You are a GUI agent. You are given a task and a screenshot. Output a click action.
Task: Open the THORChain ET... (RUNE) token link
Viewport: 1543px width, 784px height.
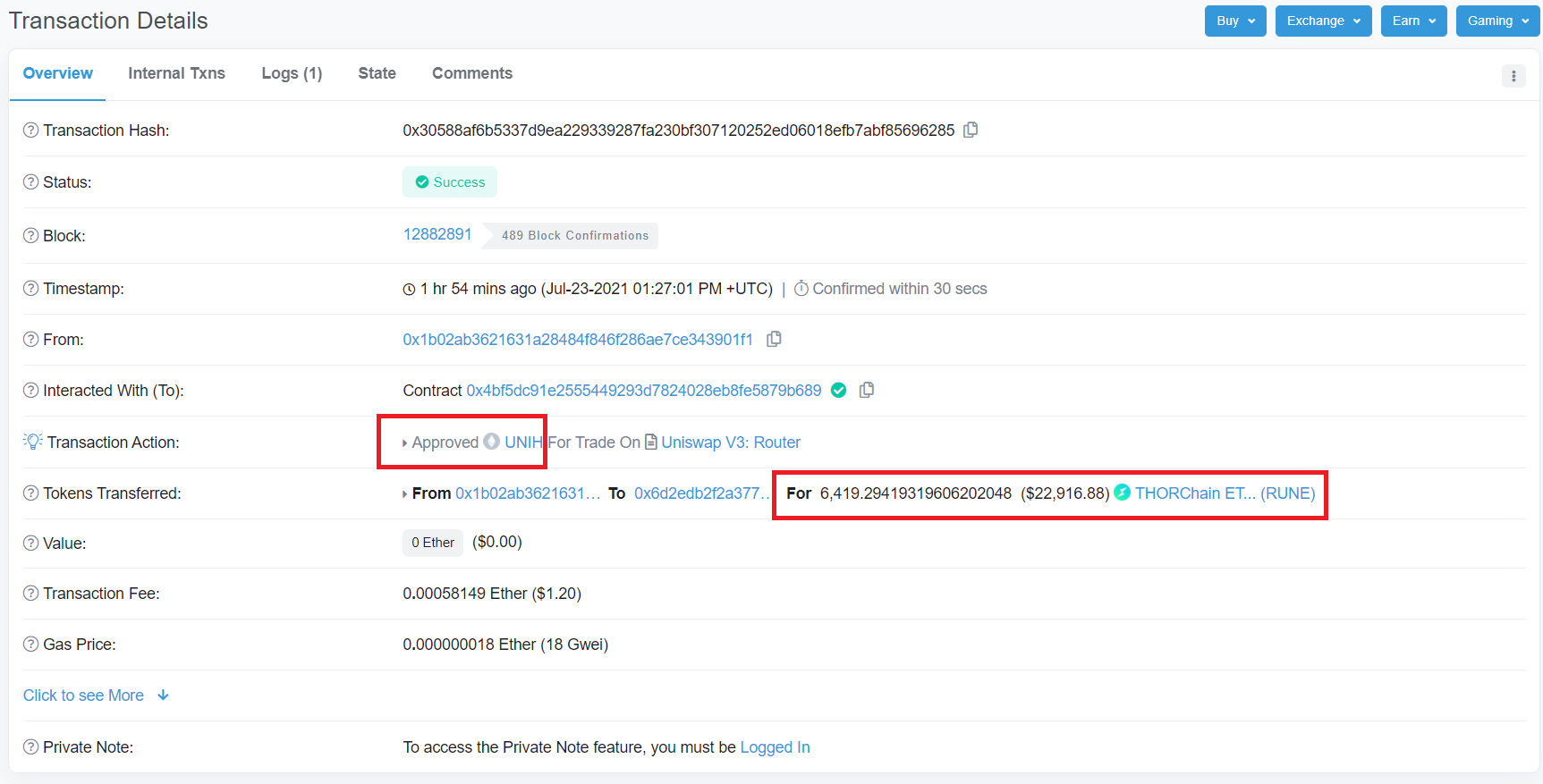(x=1225, y=493)
